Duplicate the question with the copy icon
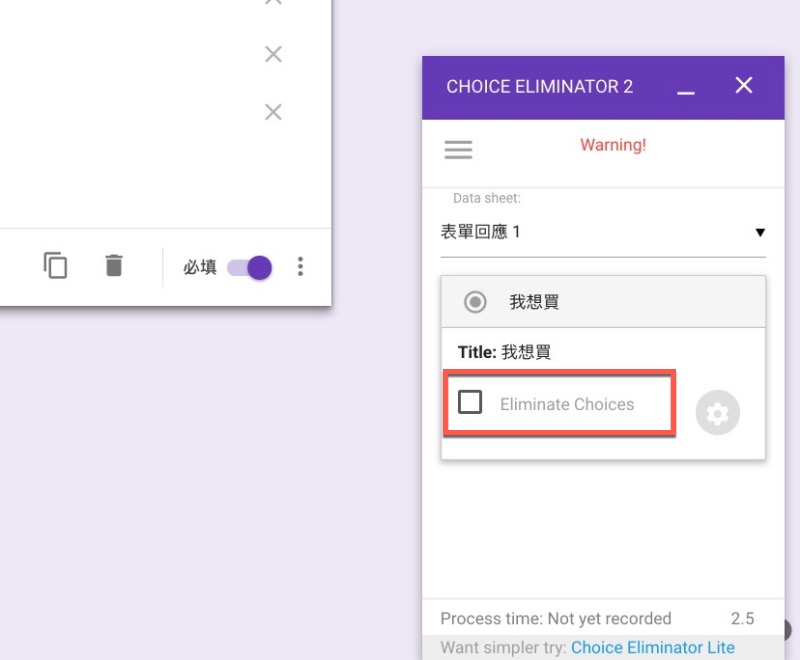The image size is (800, 660). coord(56,265)
